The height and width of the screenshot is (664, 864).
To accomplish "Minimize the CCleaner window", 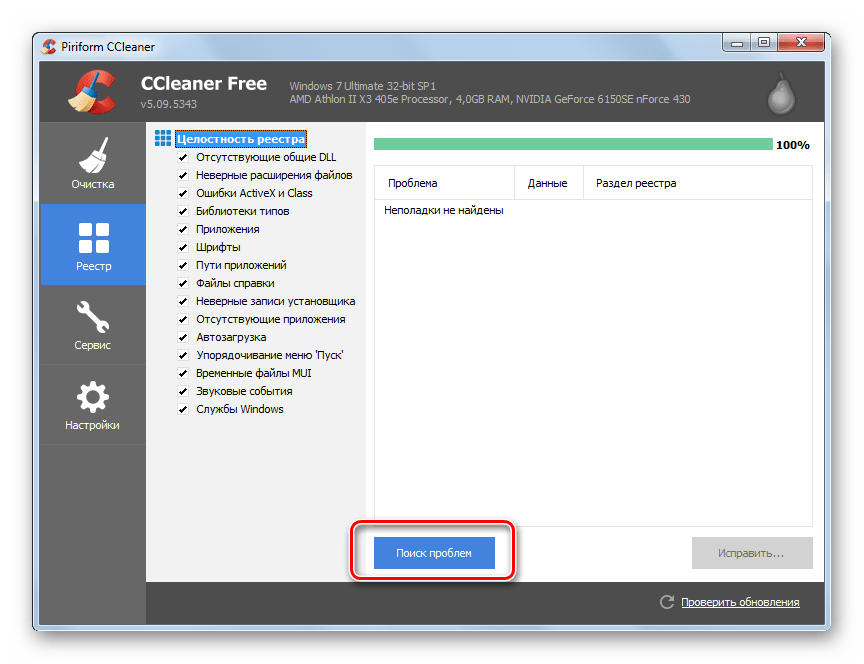I will coord(737,42).
